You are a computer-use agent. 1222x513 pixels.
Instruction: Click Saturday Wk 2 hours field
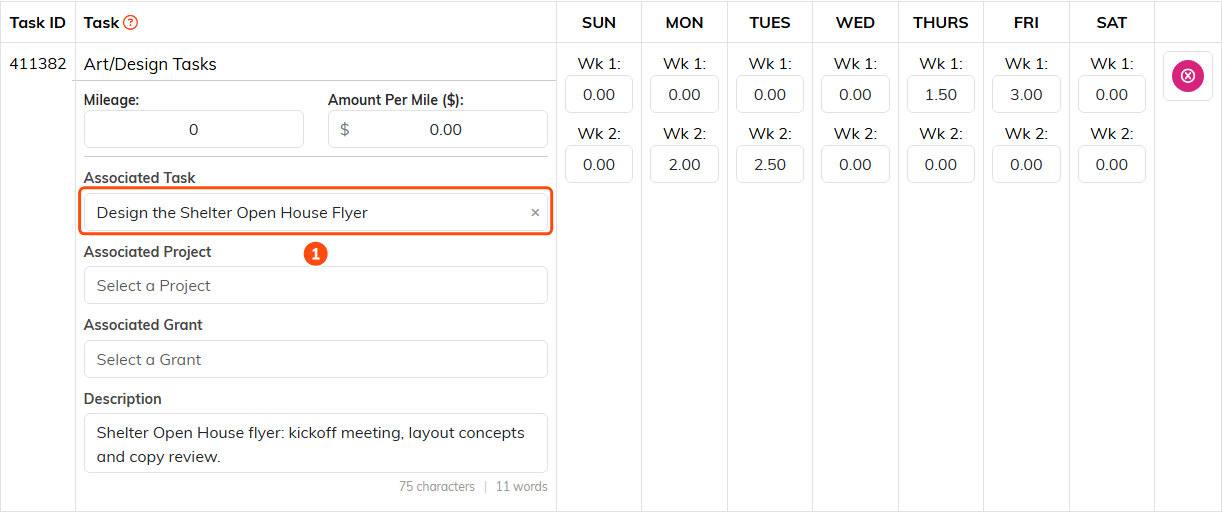pyautogui.click(x=1112, y=164)
